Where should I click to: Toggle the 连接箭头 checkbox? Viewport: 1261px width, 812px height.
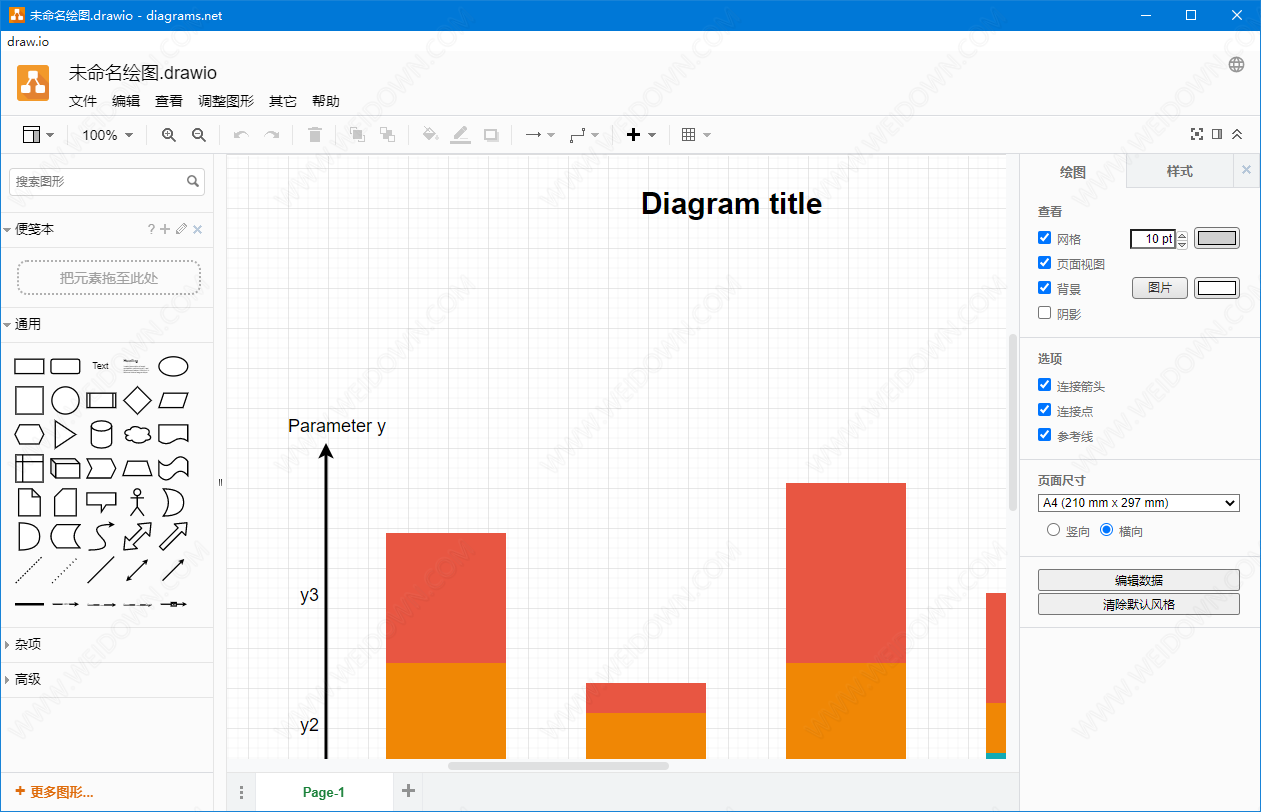point(1045,385)
